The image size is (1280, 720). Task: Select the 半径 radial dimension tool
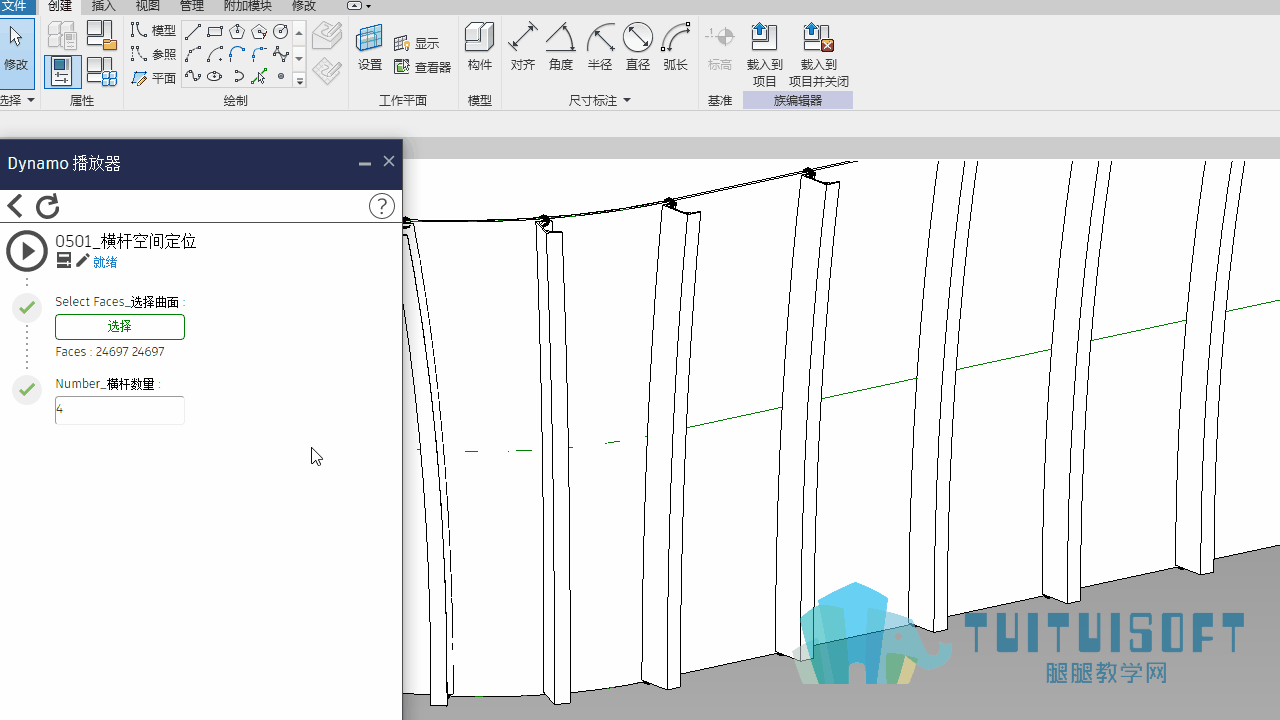pos(600,48)
